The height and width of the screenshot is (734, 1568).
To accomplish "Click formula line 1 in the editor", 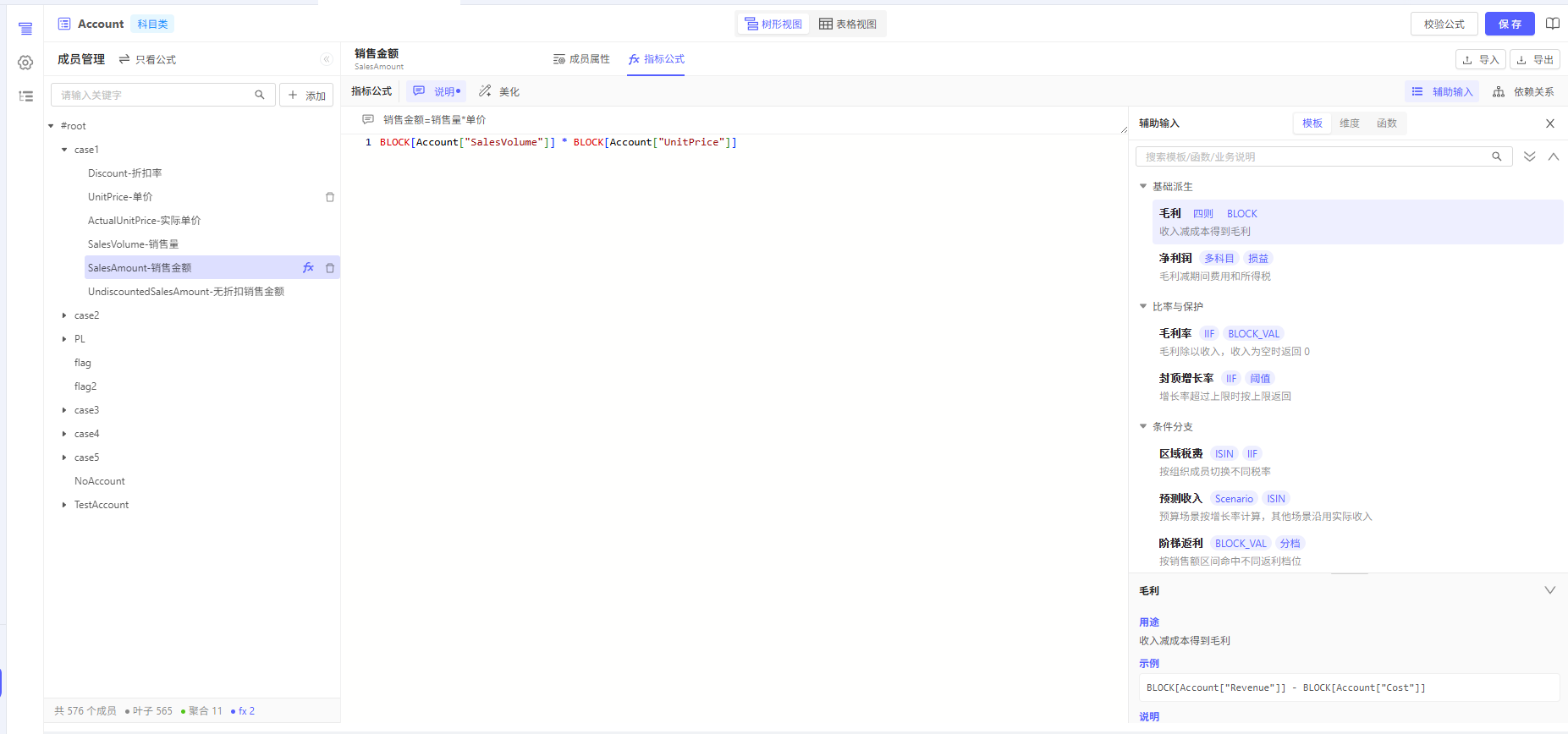I will (558, 142).
